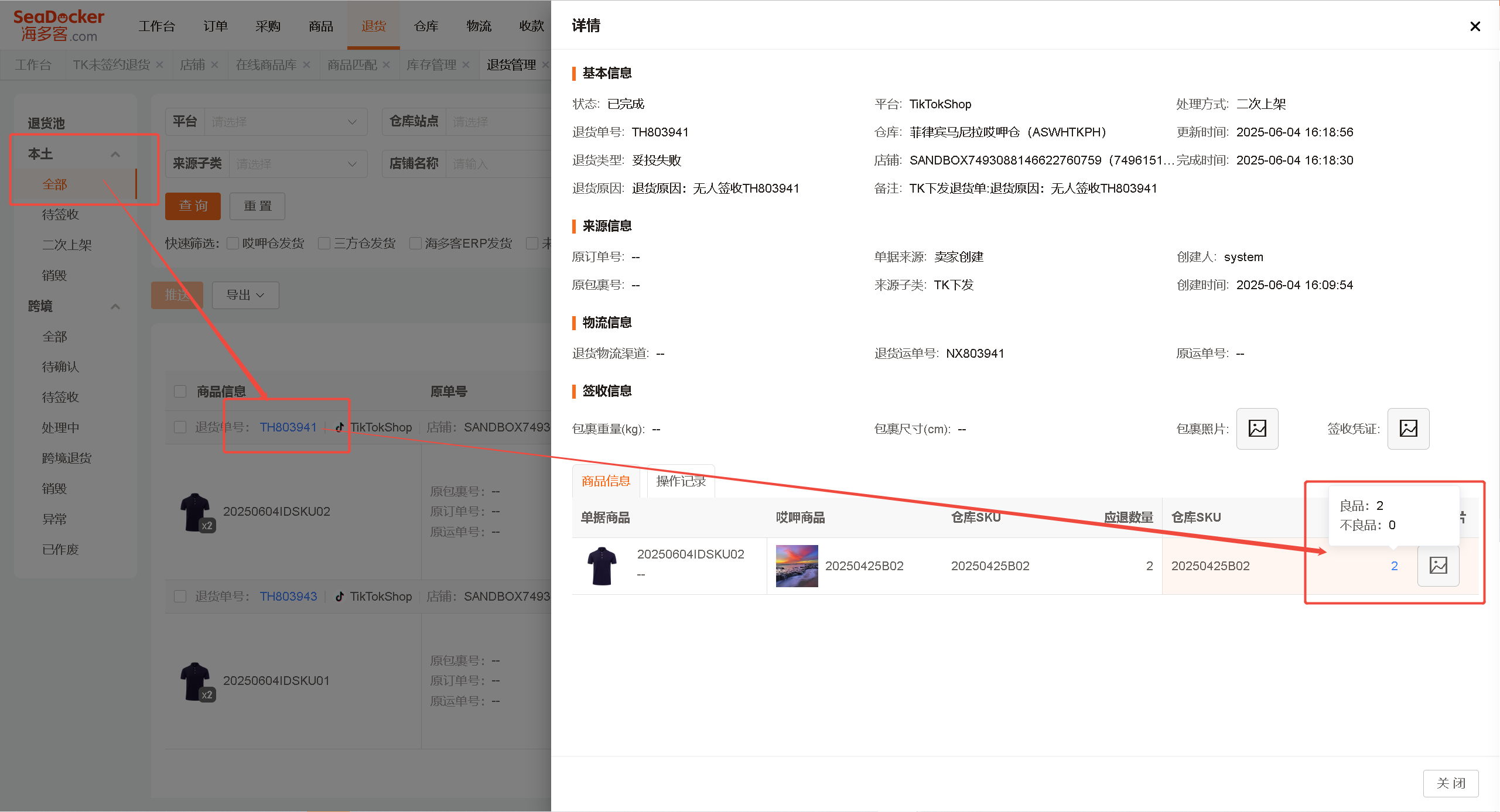The height and width of the screenshot is (812, 1500).
Task: Close the 在线商品库 tab
Action: (x=306, y=65)
